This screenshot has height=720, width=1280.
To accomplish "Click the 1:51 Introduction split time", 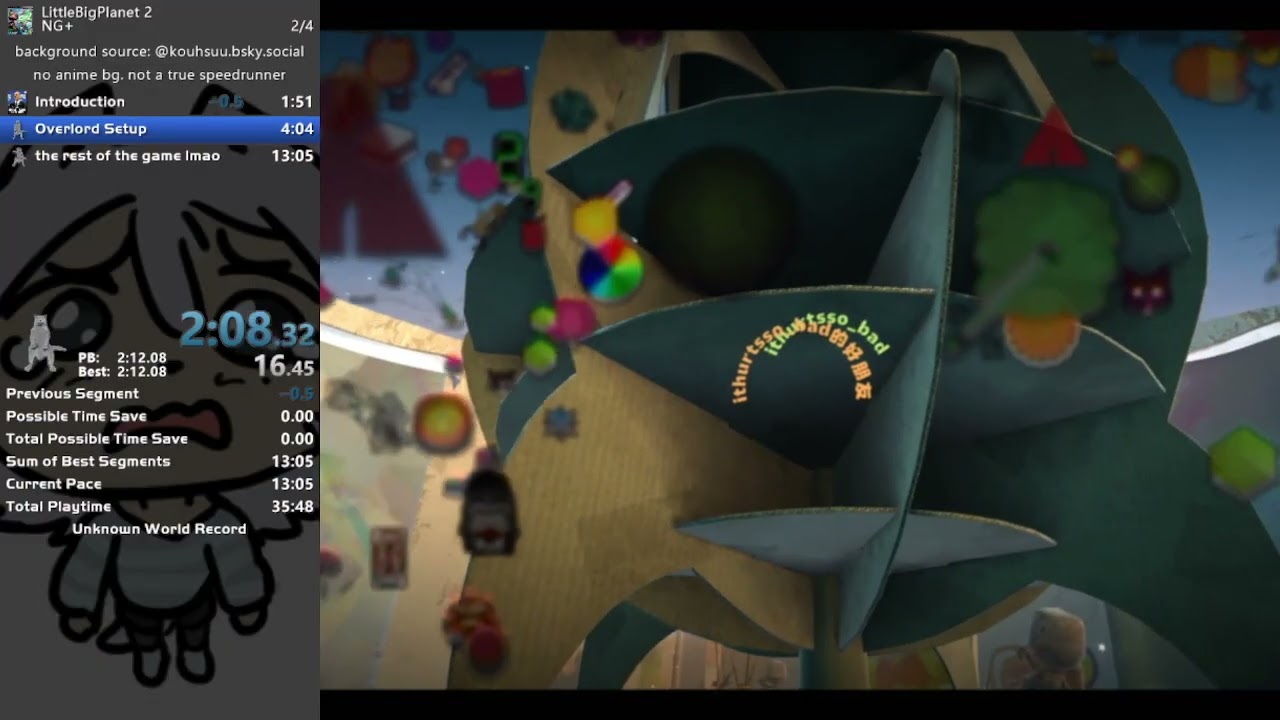I will [297, 102].
